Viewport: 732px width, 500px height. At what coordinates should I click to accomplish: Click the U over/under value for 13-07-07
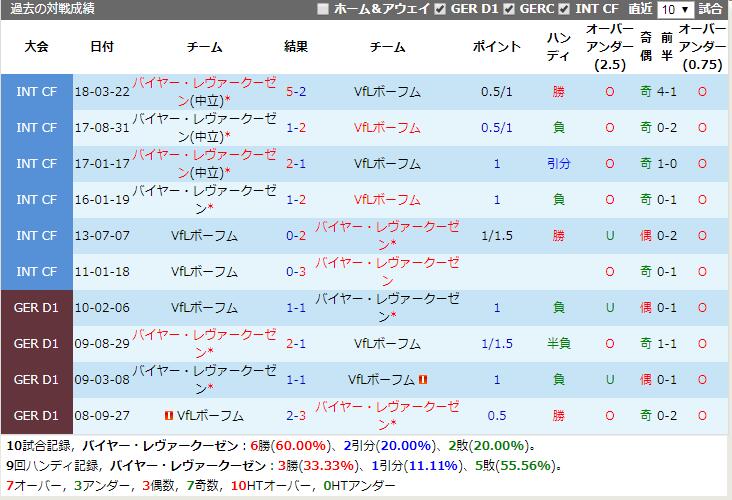click(610, 235)
